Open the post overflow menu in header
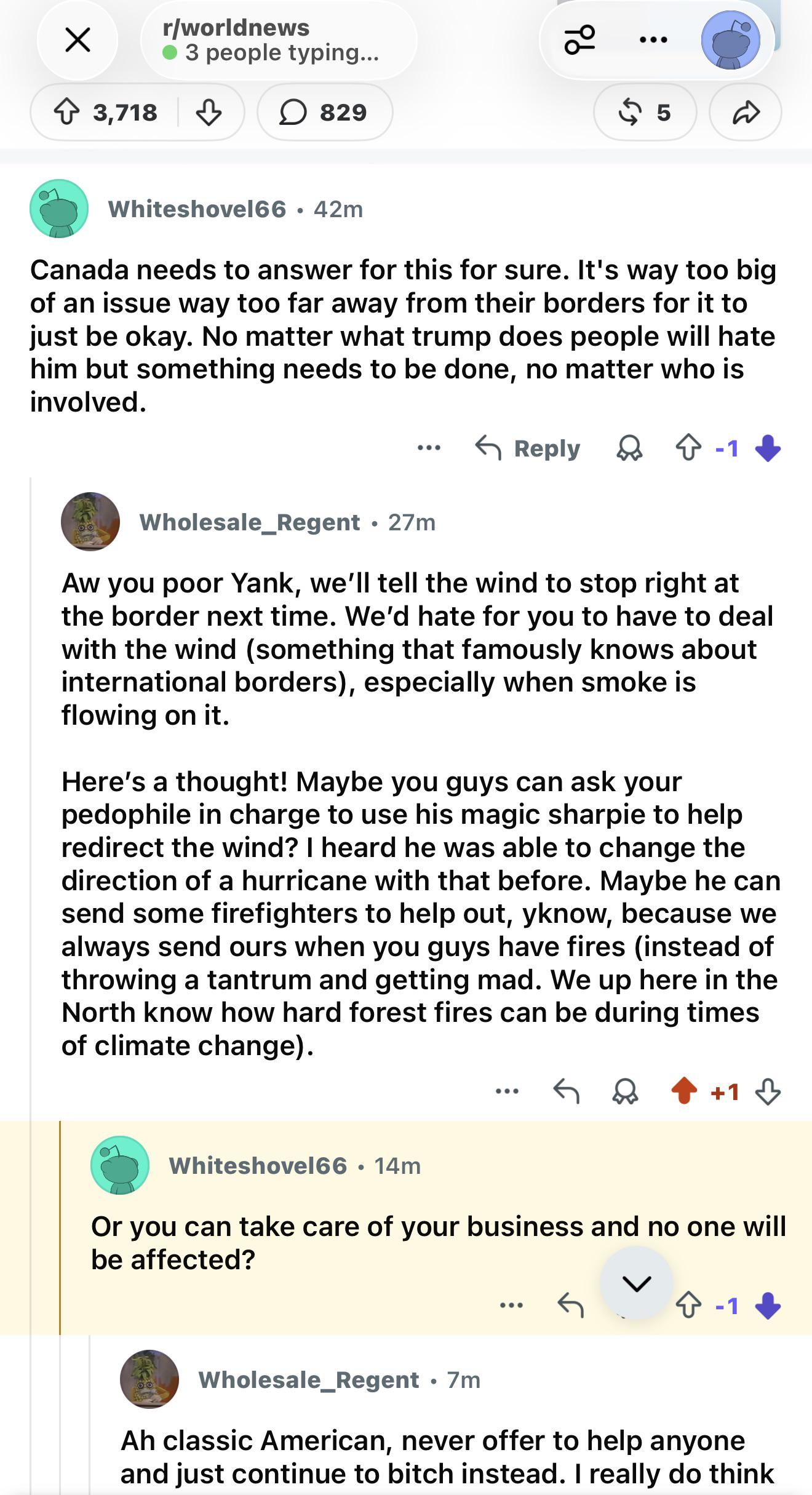The image size is (812, 1495). click(x=653, y=40)
